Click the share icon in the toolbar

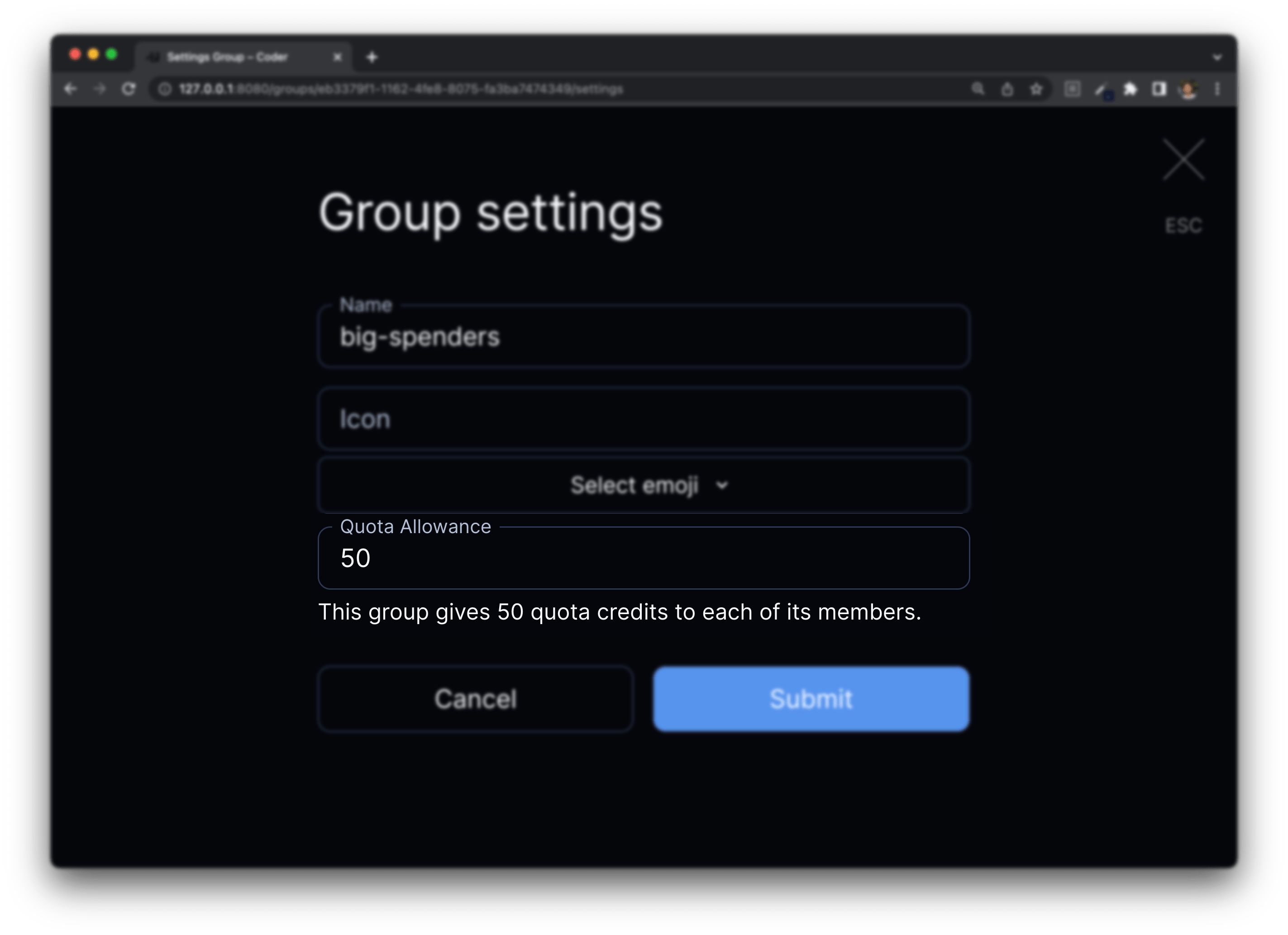point(1007,89)
